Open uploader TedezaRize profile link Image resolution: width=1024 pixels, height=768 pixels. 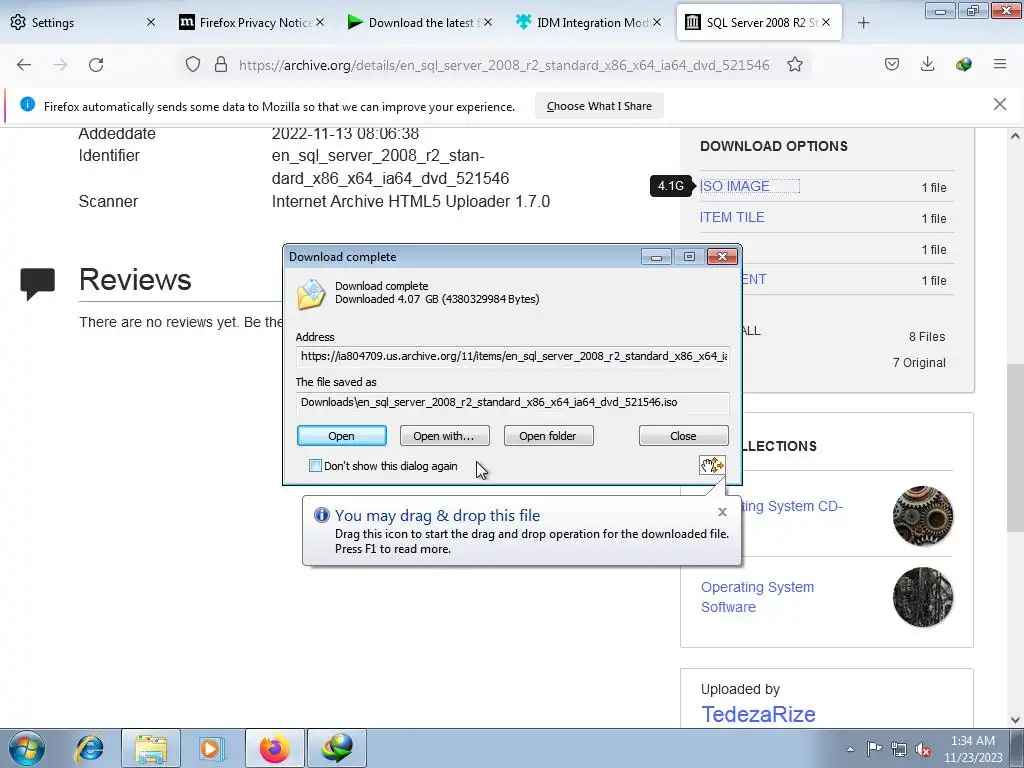pyautogui.click(x=758, y=714)
